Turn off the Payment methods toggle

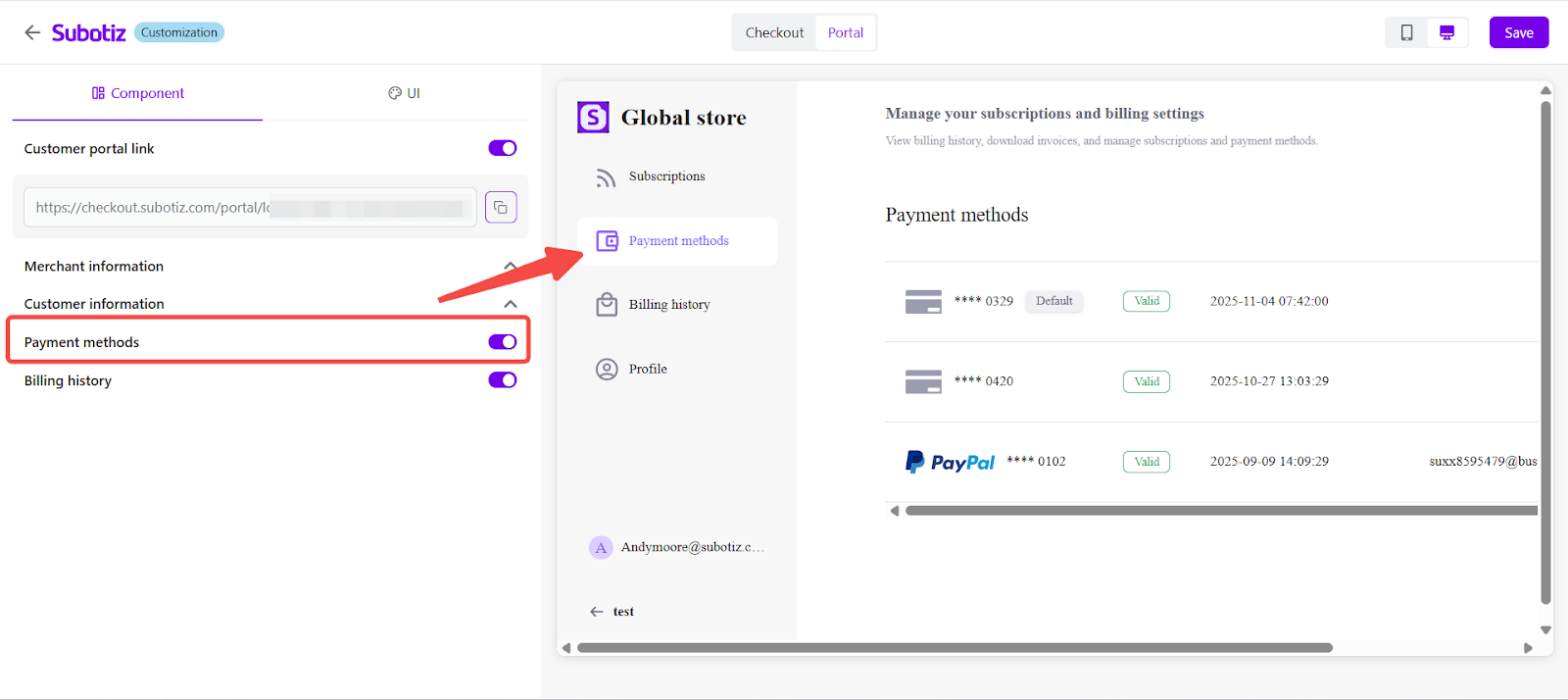tap(502, 342)
